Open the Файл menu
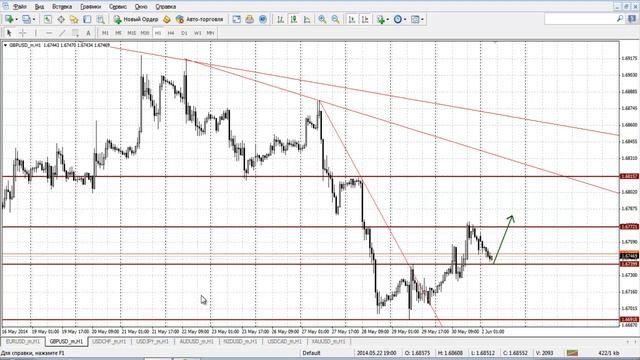Screen dimensions: 640x360 click(x=19, y=7)
